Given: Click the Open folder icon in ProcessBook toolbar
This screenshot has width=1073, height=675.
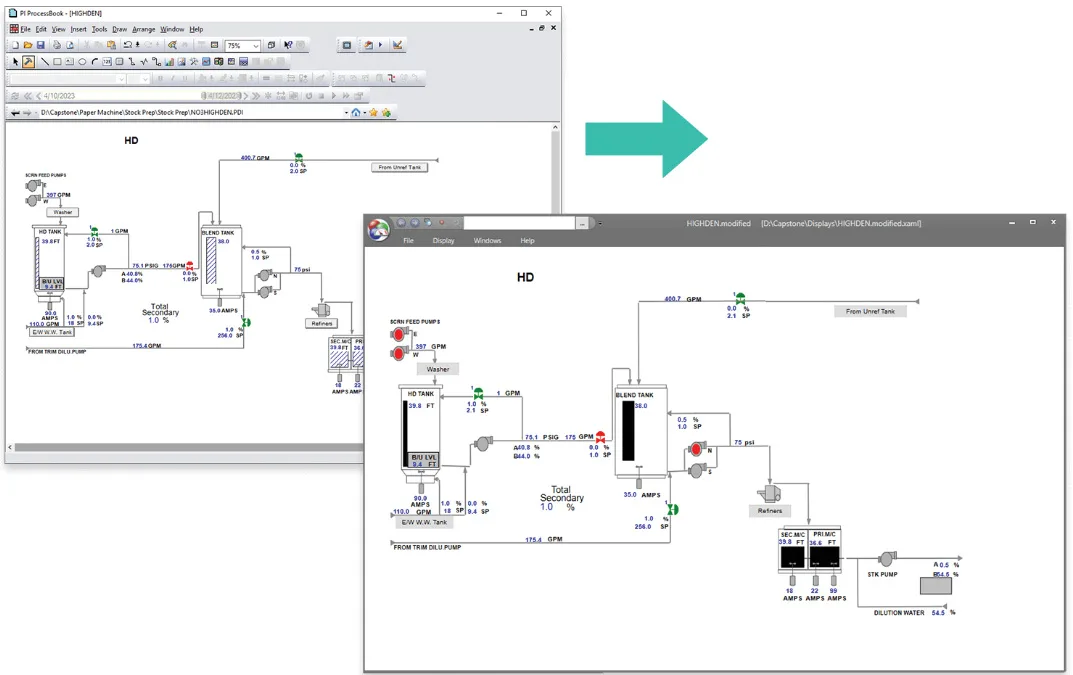Looking at the screenshot, I should (x=28, y=45).
